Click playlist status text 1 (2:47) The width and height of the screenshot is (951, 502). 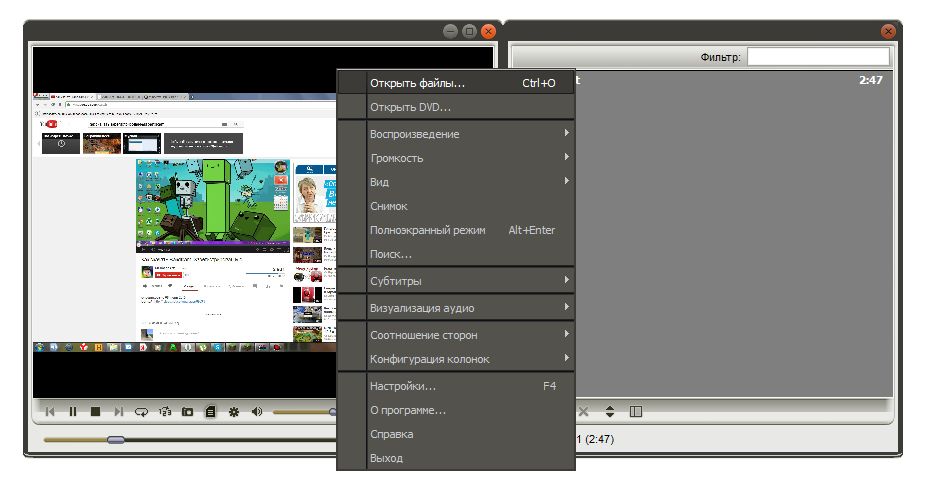pos(595,439)
